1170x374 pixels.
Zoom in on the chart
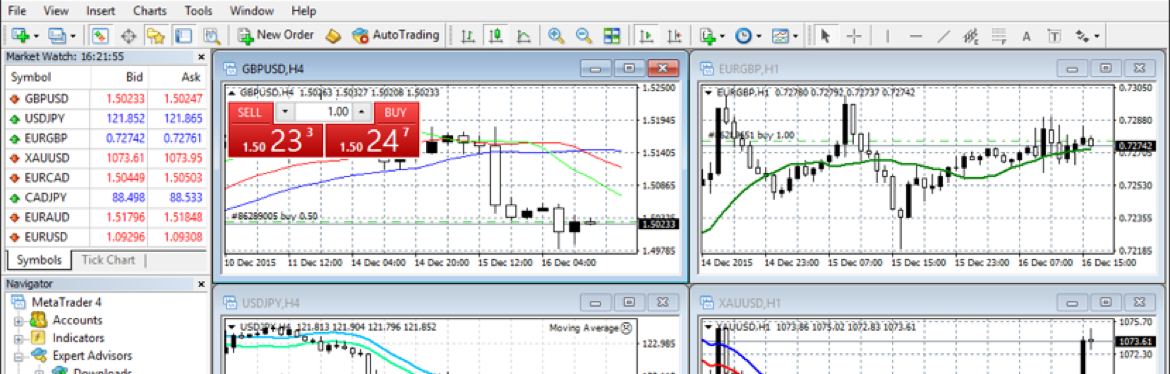coord(555,35)
